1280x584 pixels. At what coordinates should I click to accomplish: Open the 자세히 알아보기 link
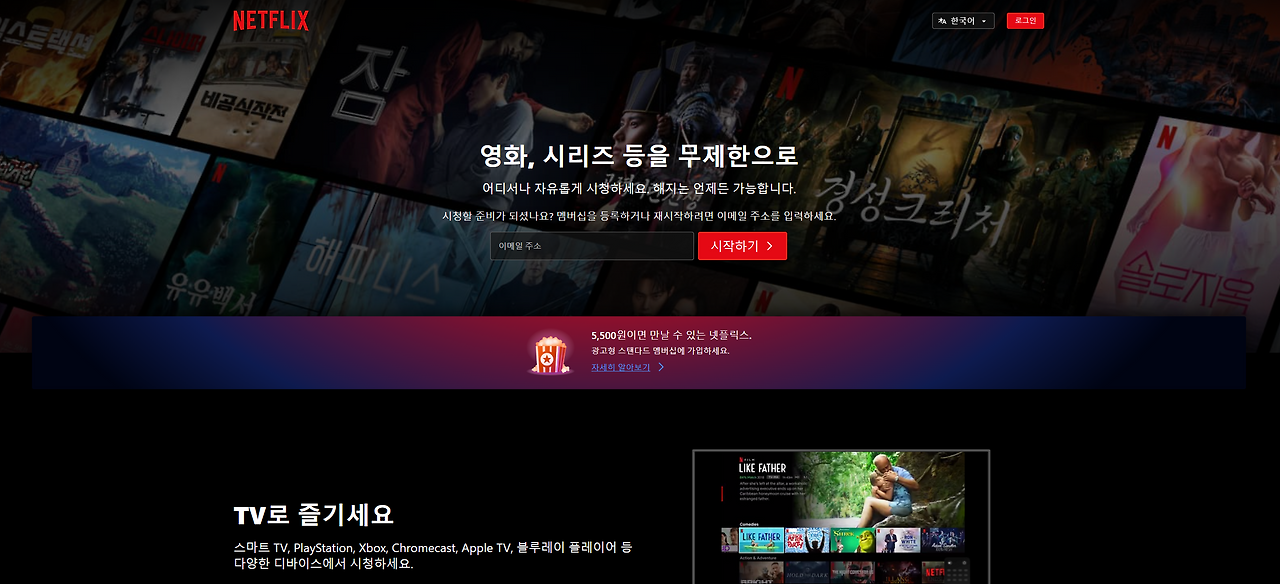[628, 367]
